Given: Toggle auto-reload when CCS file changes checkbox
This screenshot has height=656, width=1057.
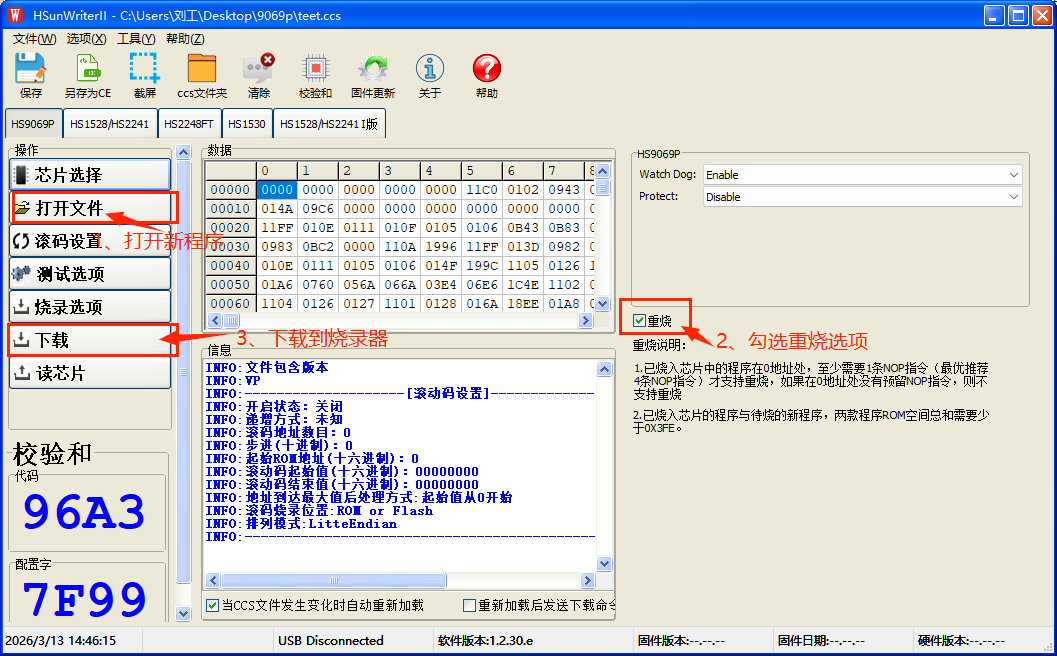Looking at the screenshot, I should pyautogui.click(x=212, y=605).
